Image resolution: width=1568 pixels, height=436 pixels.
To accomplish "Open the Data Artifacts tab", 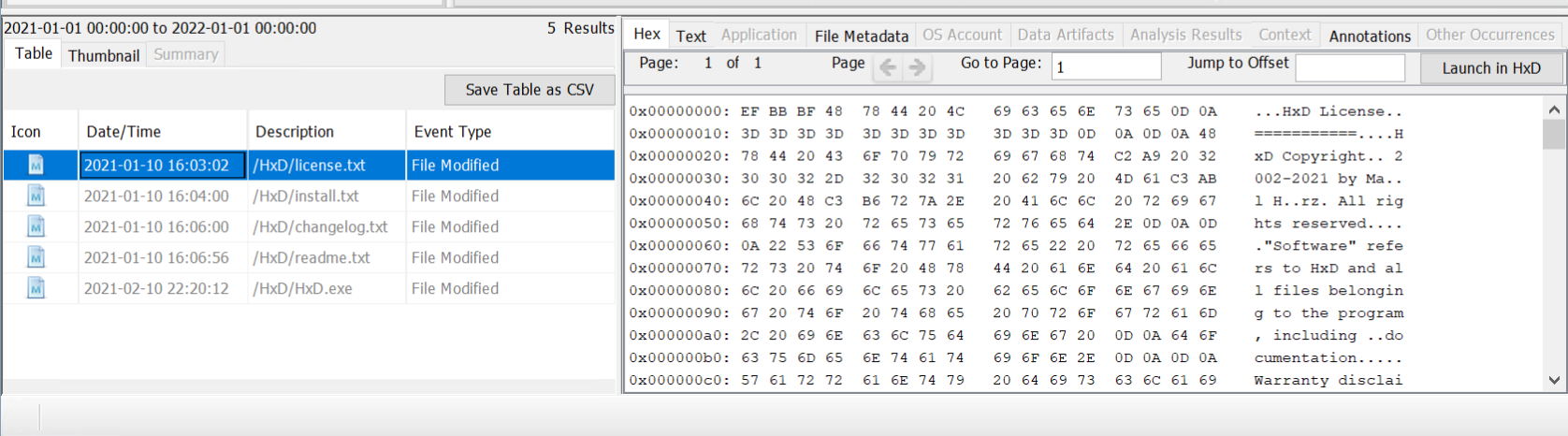I will coord(1066,35).
